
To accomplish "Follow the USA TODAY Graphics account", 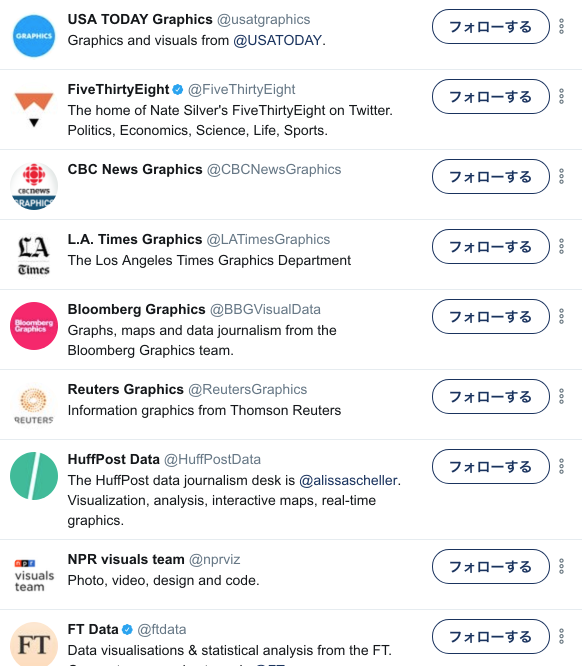I will pos(491,27).
